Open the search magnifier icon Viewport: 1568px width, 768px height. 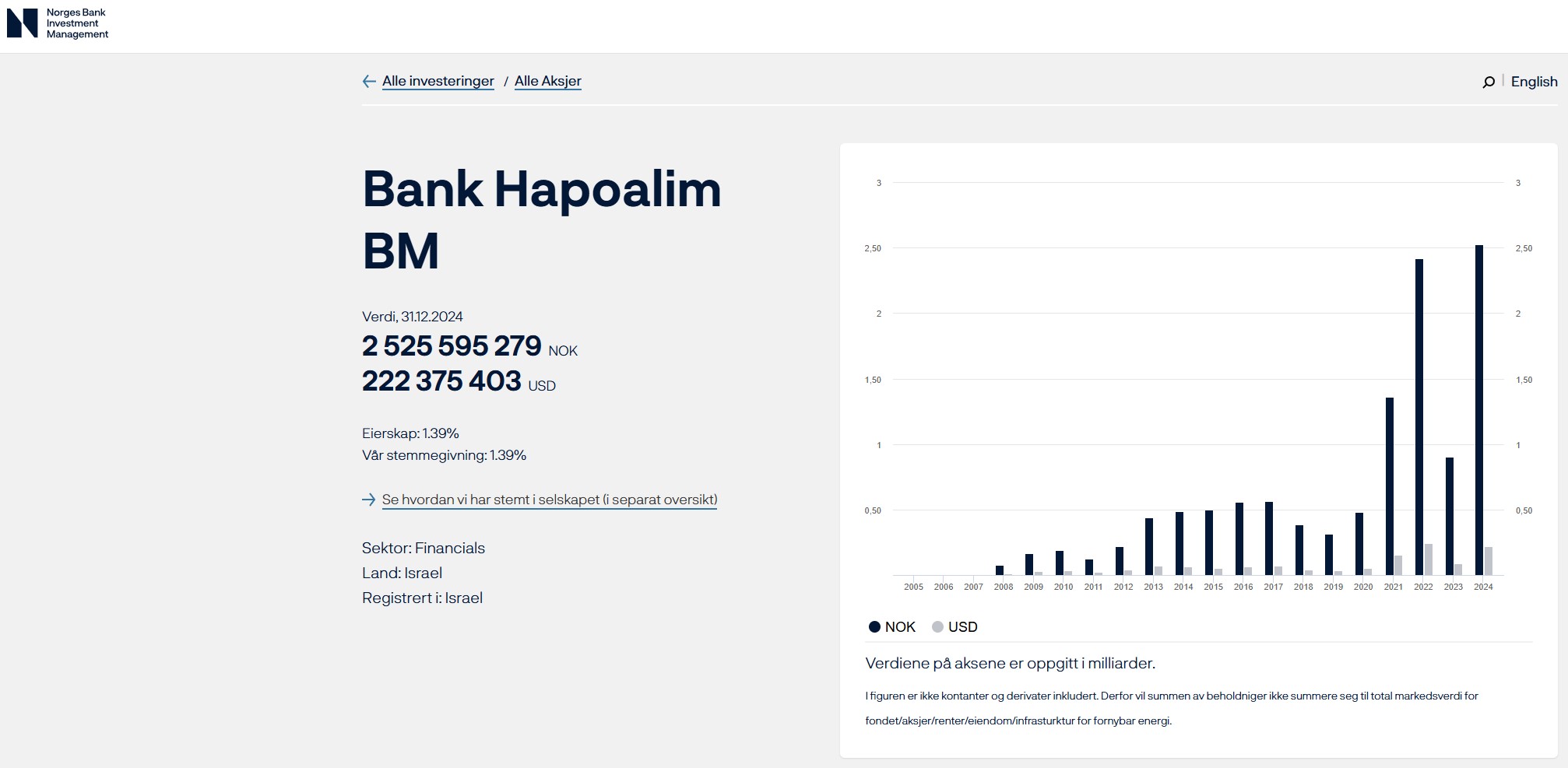tap(1488, 82)
